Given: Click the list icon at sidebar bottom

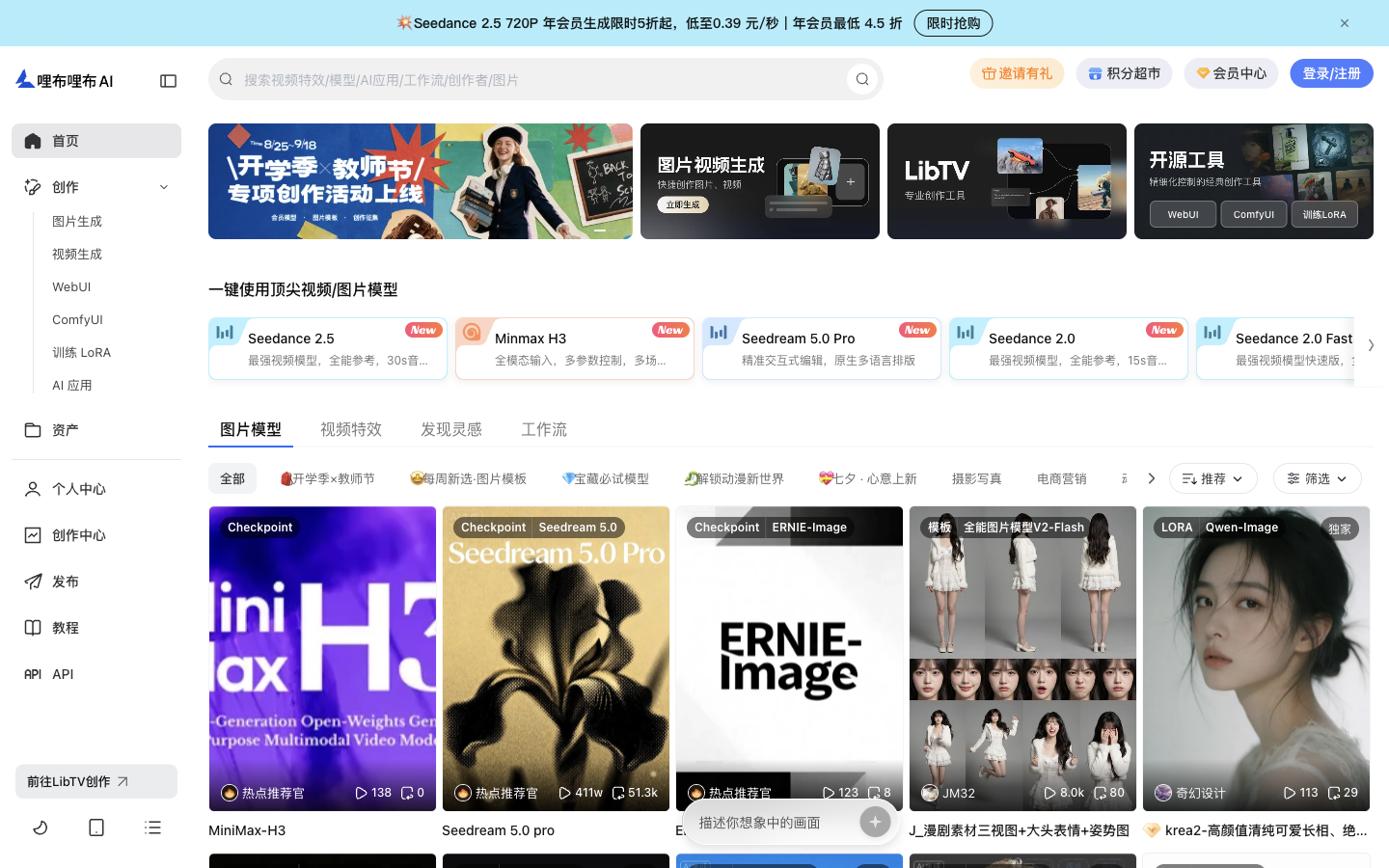Looking at the screenshot, I should pyautogui.click(x=152, y=827).
